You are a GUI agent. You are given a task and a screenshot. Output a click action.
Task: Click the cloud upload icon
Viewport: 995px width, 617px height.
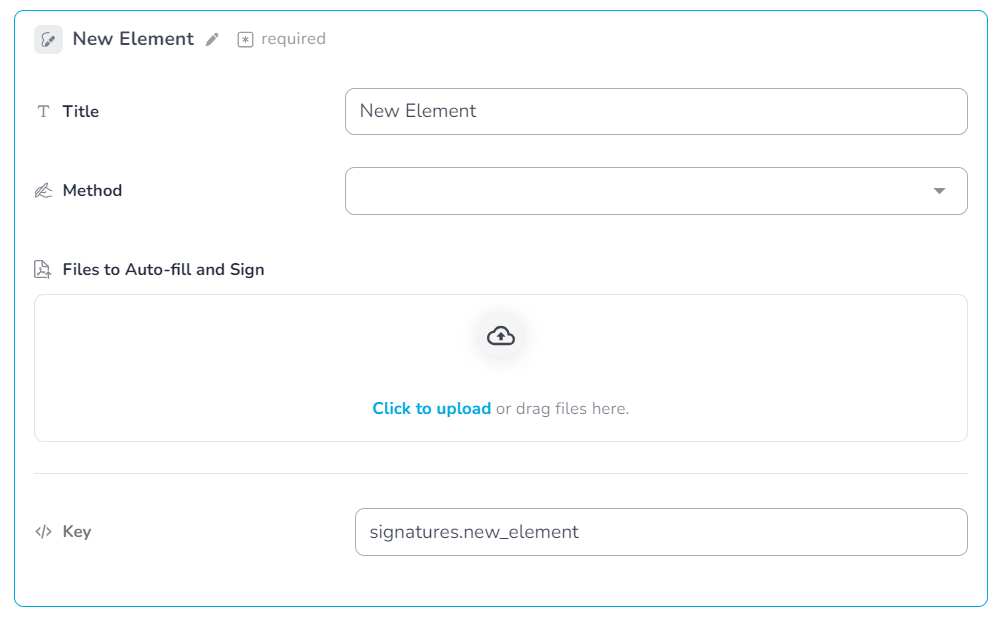501,336
